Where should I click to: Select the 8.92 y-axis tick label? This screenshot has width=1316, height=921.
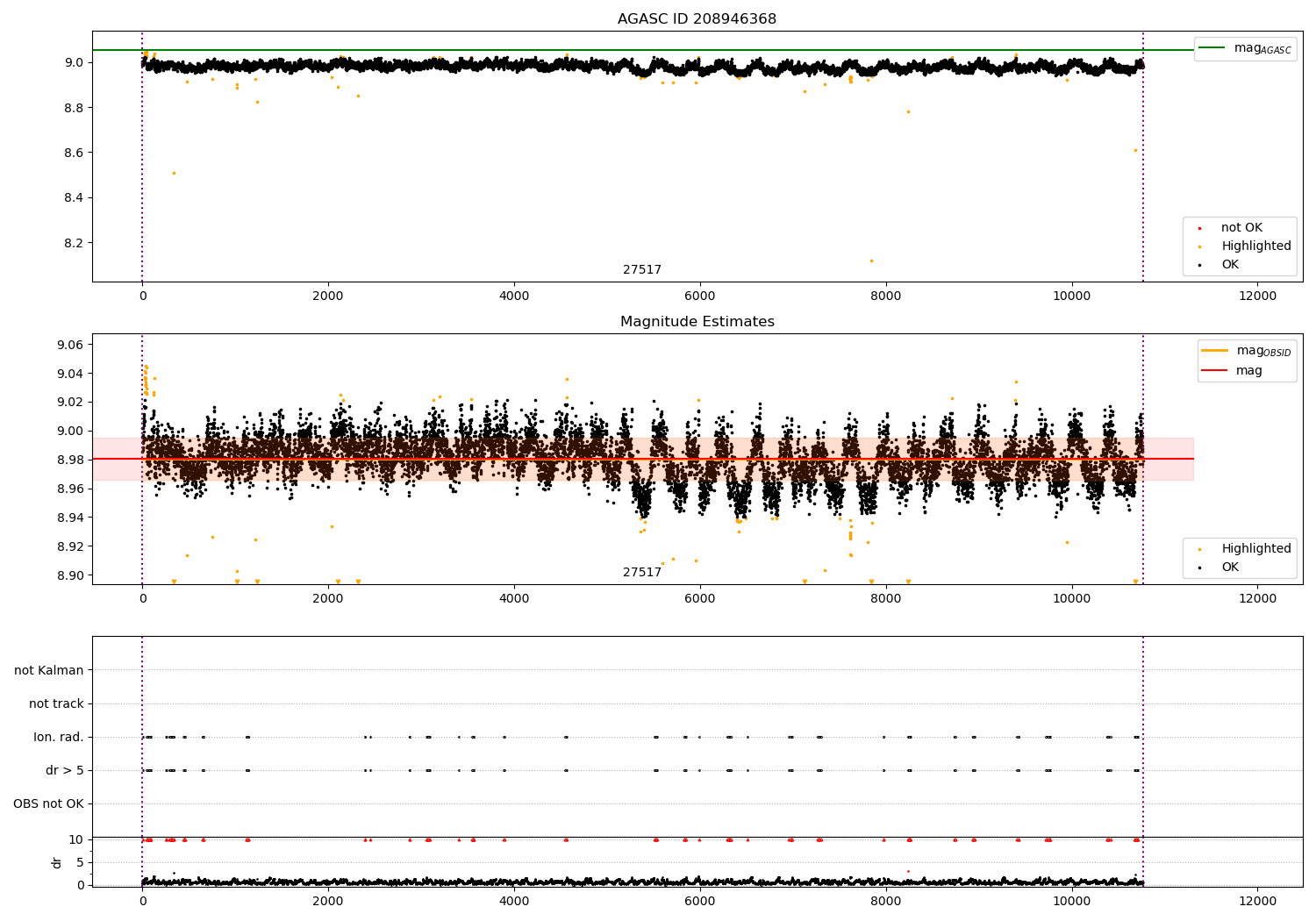pos(70,546)
